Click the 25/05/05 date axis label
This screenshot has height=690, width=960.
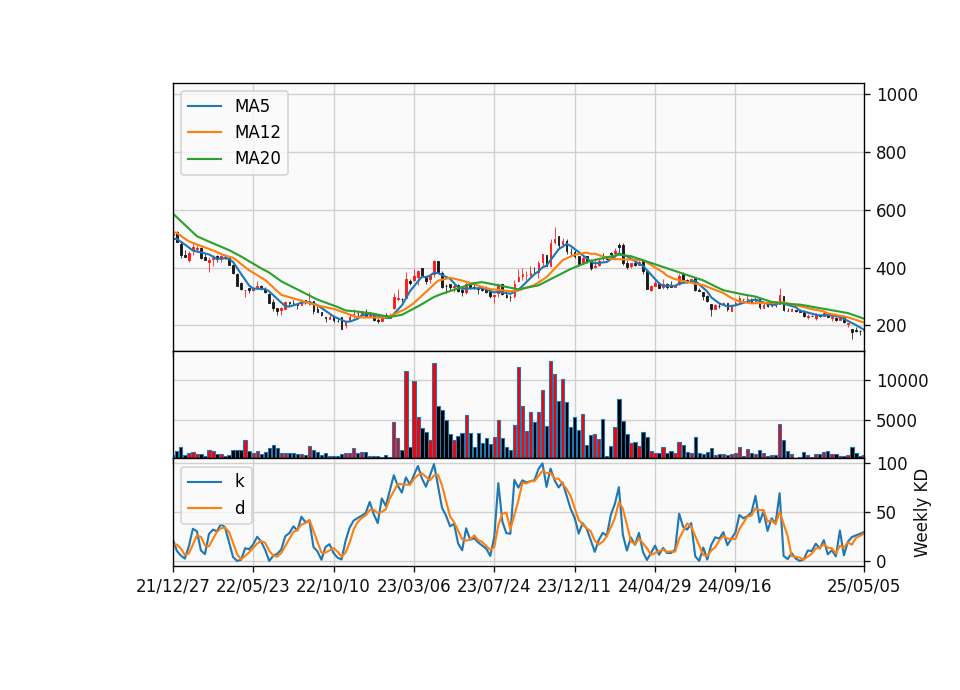pyautogui.click(x=864, y=586)
